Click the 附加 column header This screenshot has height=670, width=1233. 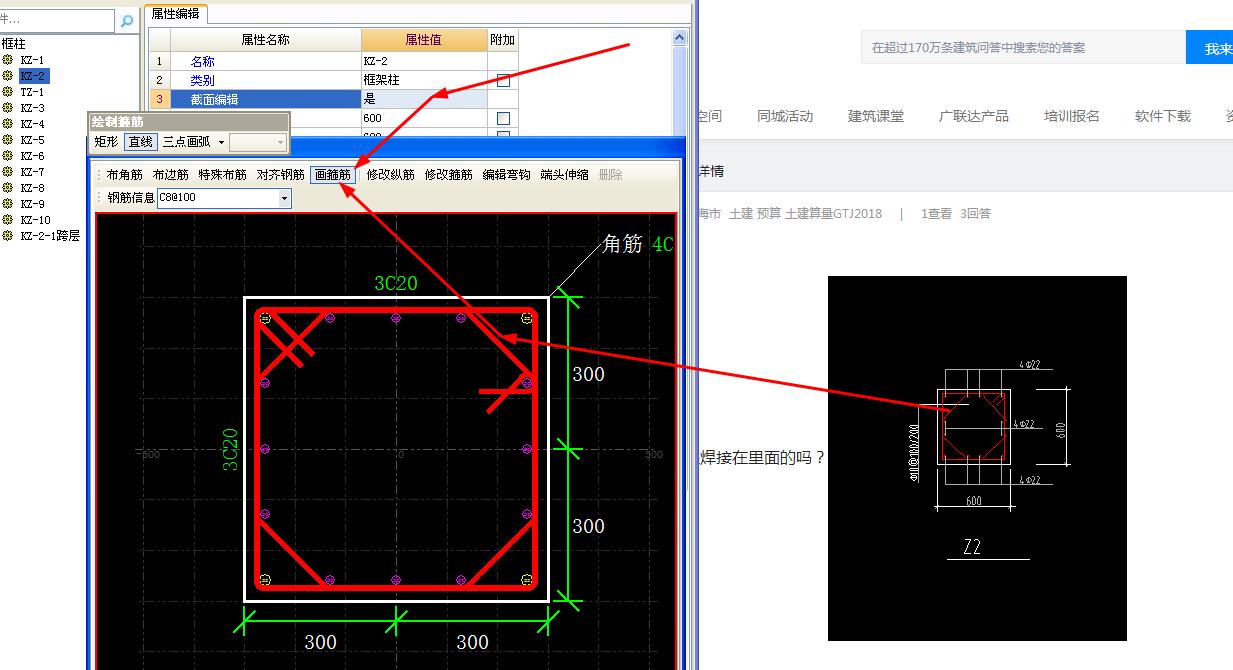coord(503,40)
